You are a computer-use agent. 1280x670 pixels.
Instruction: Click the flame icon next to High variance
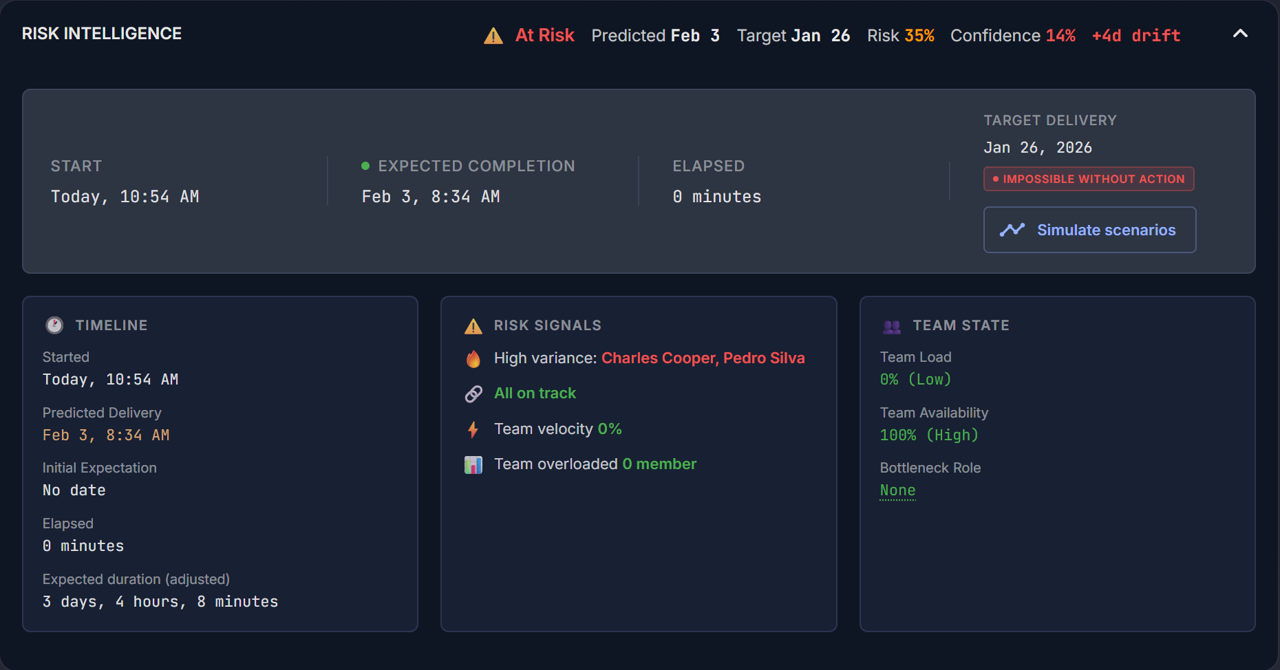click(x=472, y=357)
